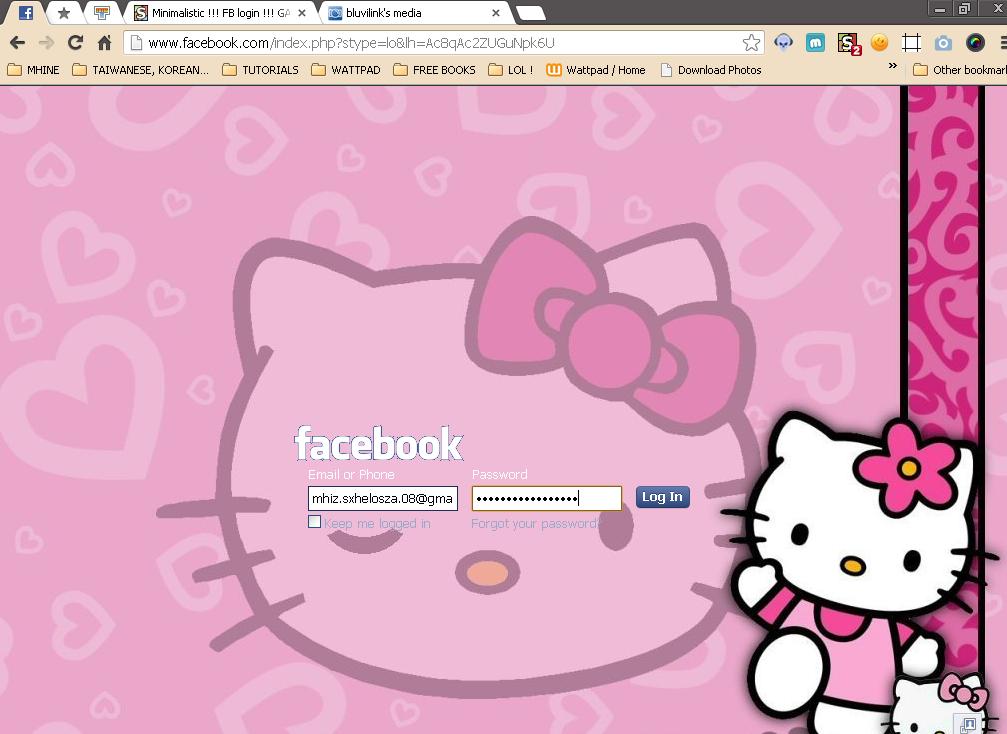Image resolution: width=1007 pixels, height=734 pixels.
Task: Switch to the bluvilink's media tab
Action: coord(411,13)
